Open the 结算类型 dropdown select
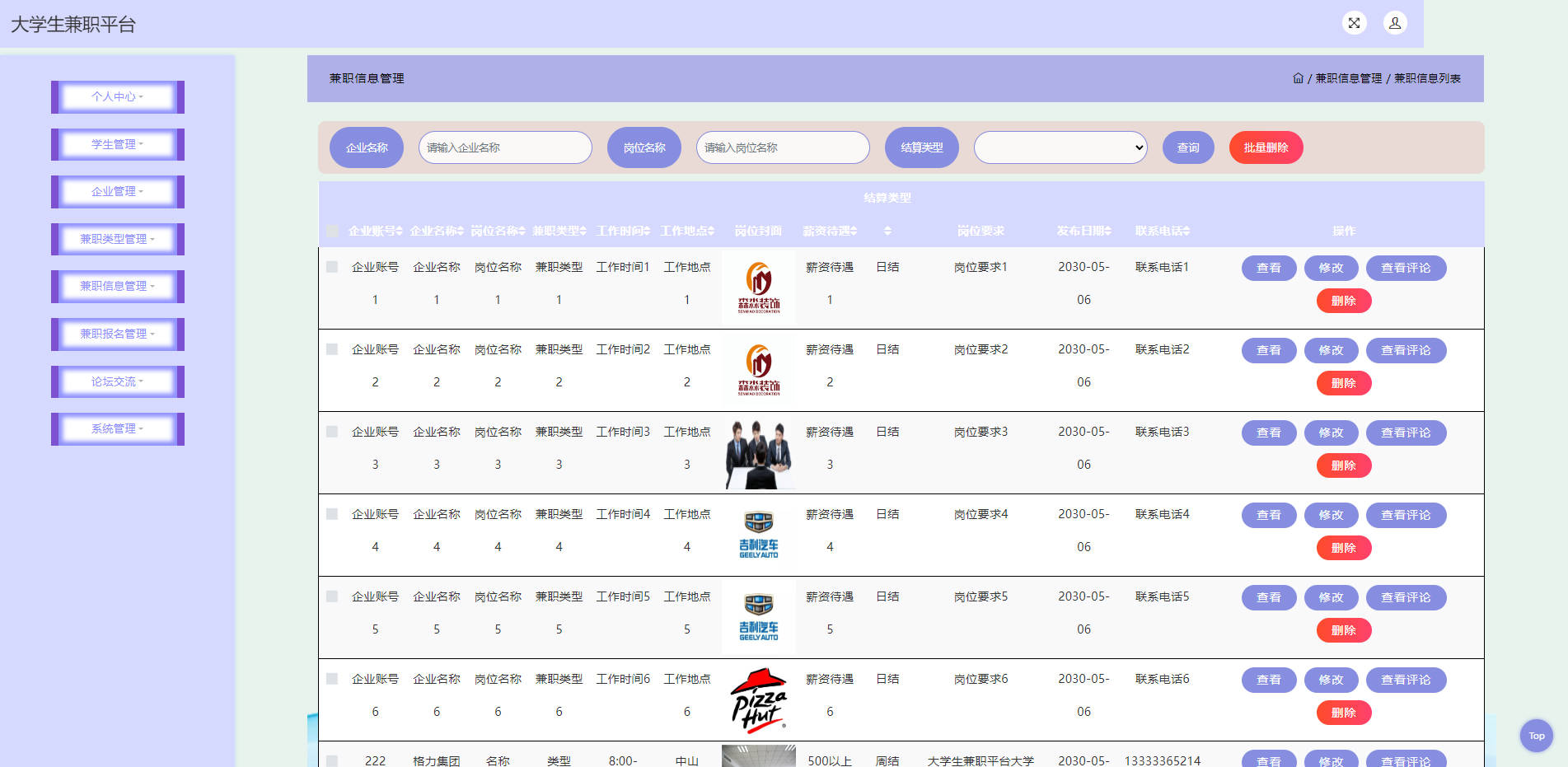This screenshot has height=767, width=1568. click(1060, 147)
